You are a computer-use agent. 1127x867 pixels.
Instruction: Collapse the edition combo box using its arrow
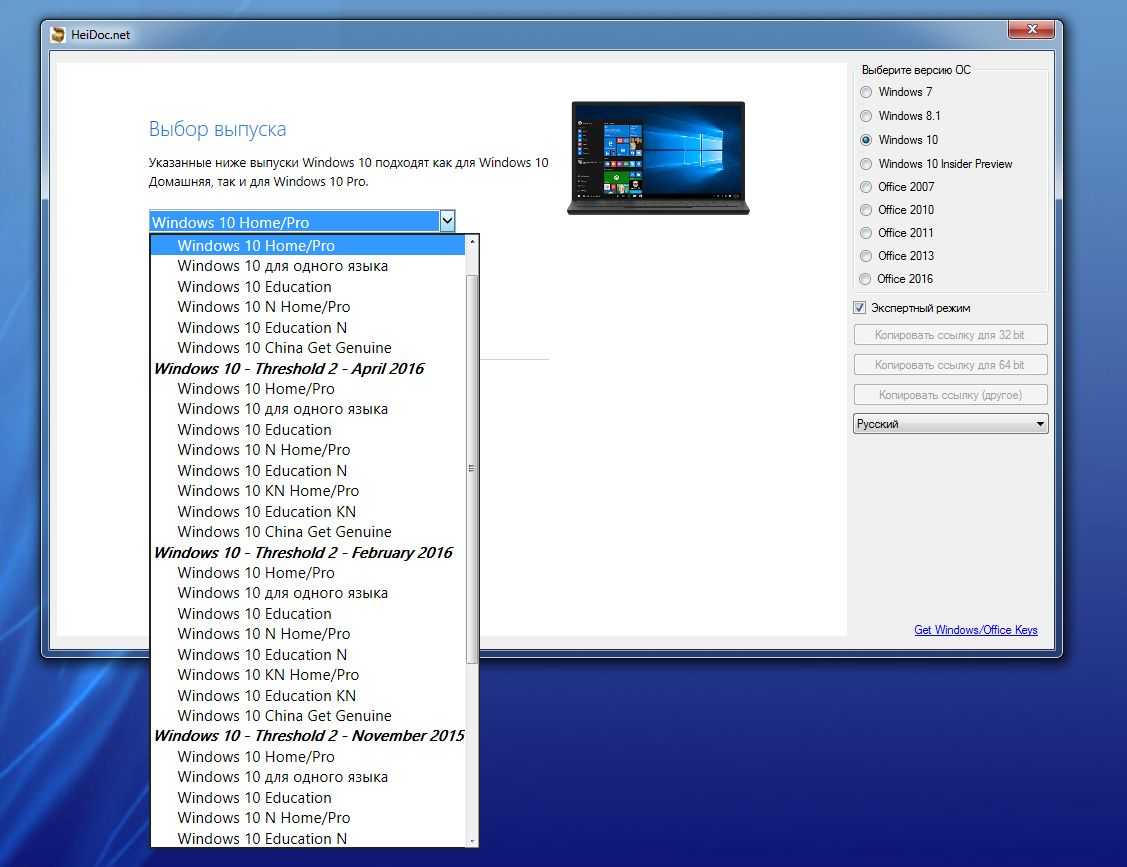(x=447, y=222)
